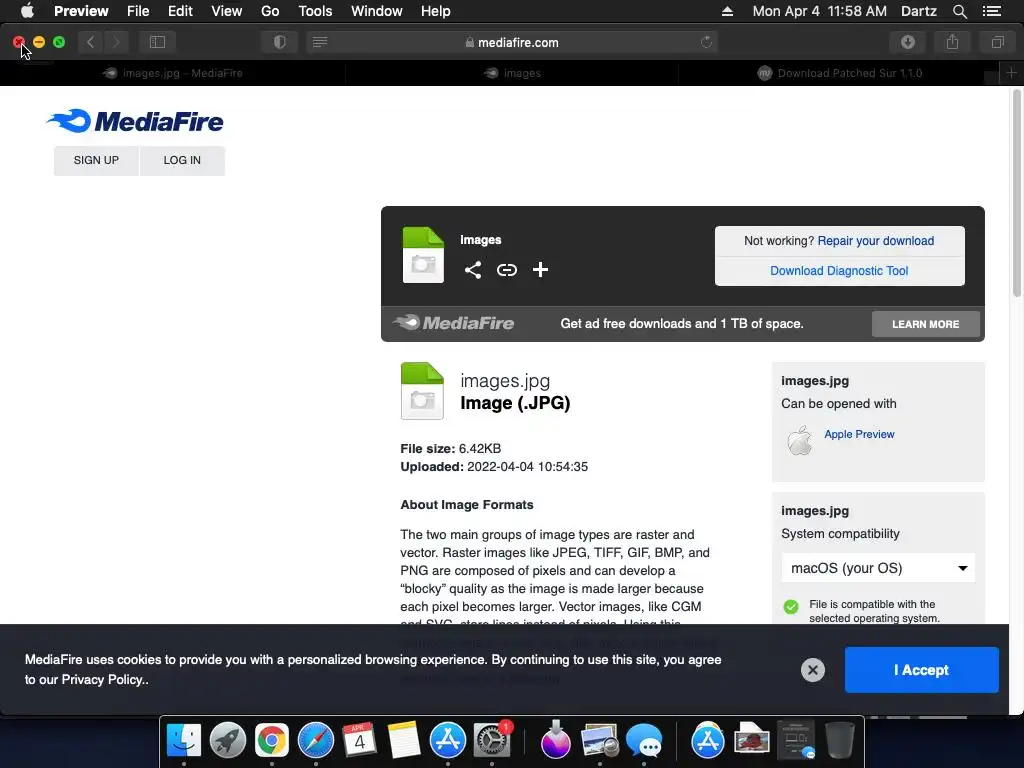Click the date and time in menu bar

pyautogui.click(x=820, y=11)
